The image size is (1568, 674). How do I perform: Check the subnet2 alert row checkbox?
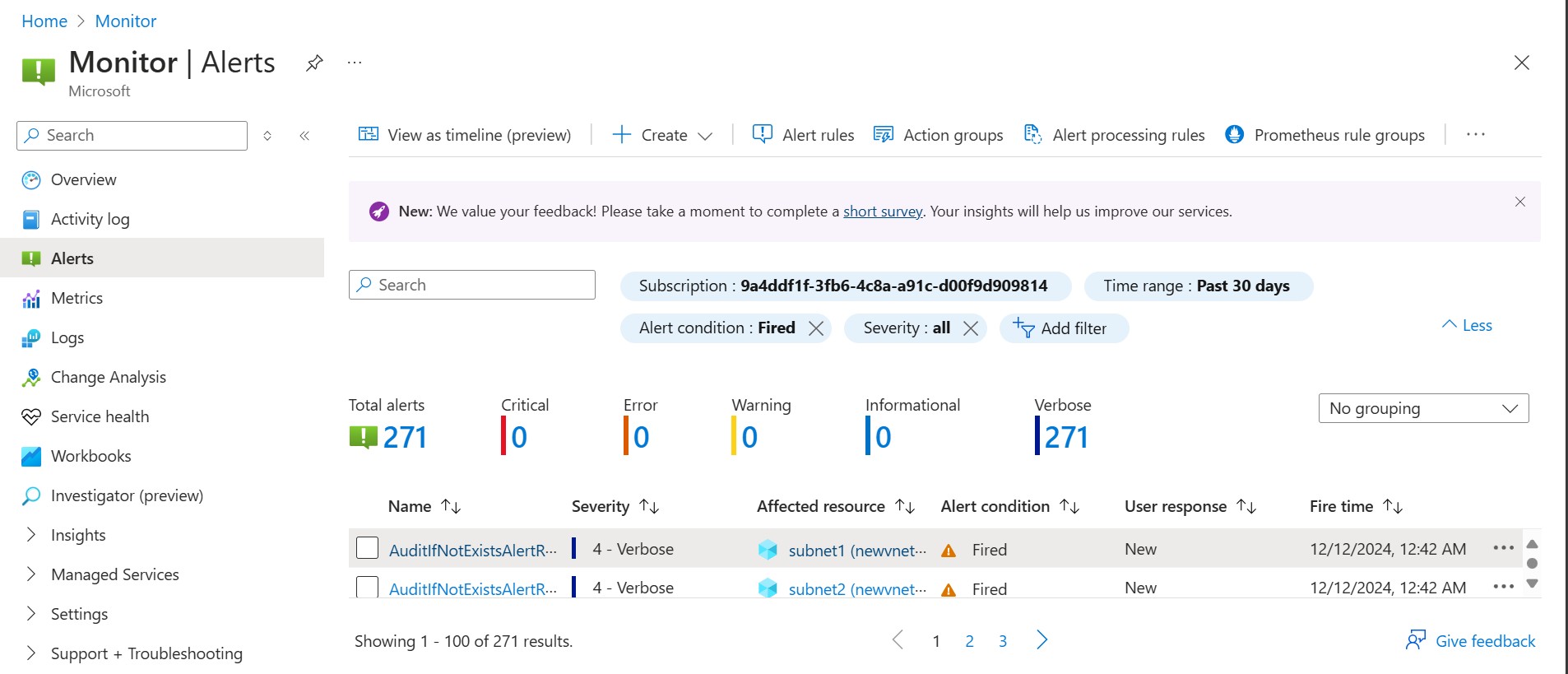click(367, 587)
